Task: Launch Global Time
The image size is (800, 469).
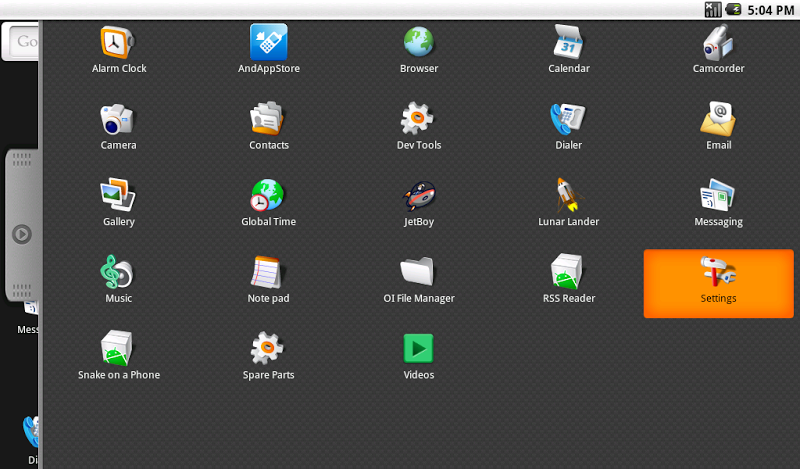Action: point(268,203)
